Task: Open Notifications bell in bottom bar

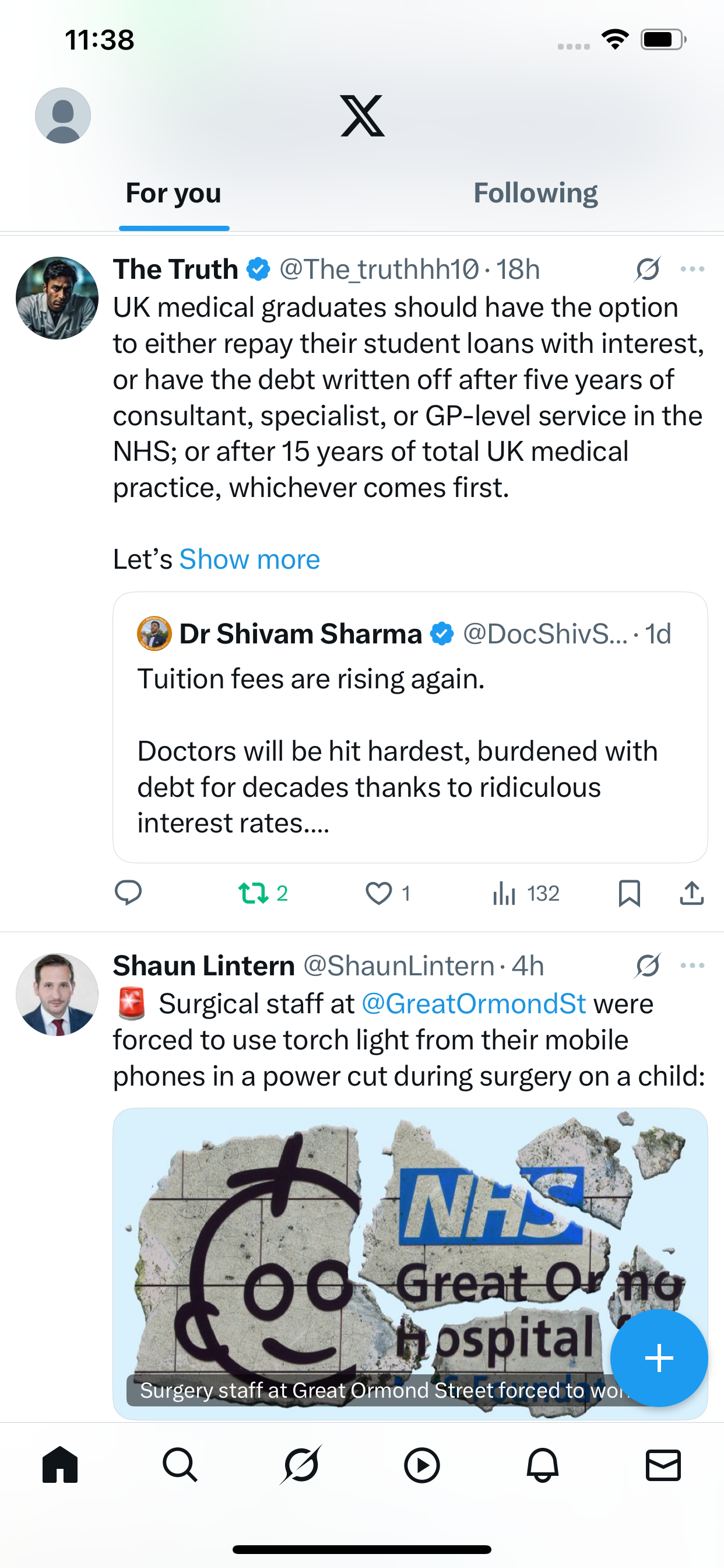Action: coord(542,1465)
